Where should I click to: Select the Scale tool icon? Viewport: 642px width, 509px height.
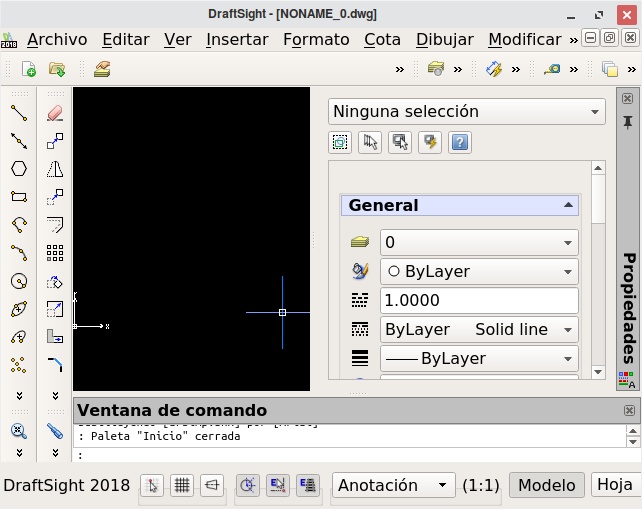(x=55, y=309)
